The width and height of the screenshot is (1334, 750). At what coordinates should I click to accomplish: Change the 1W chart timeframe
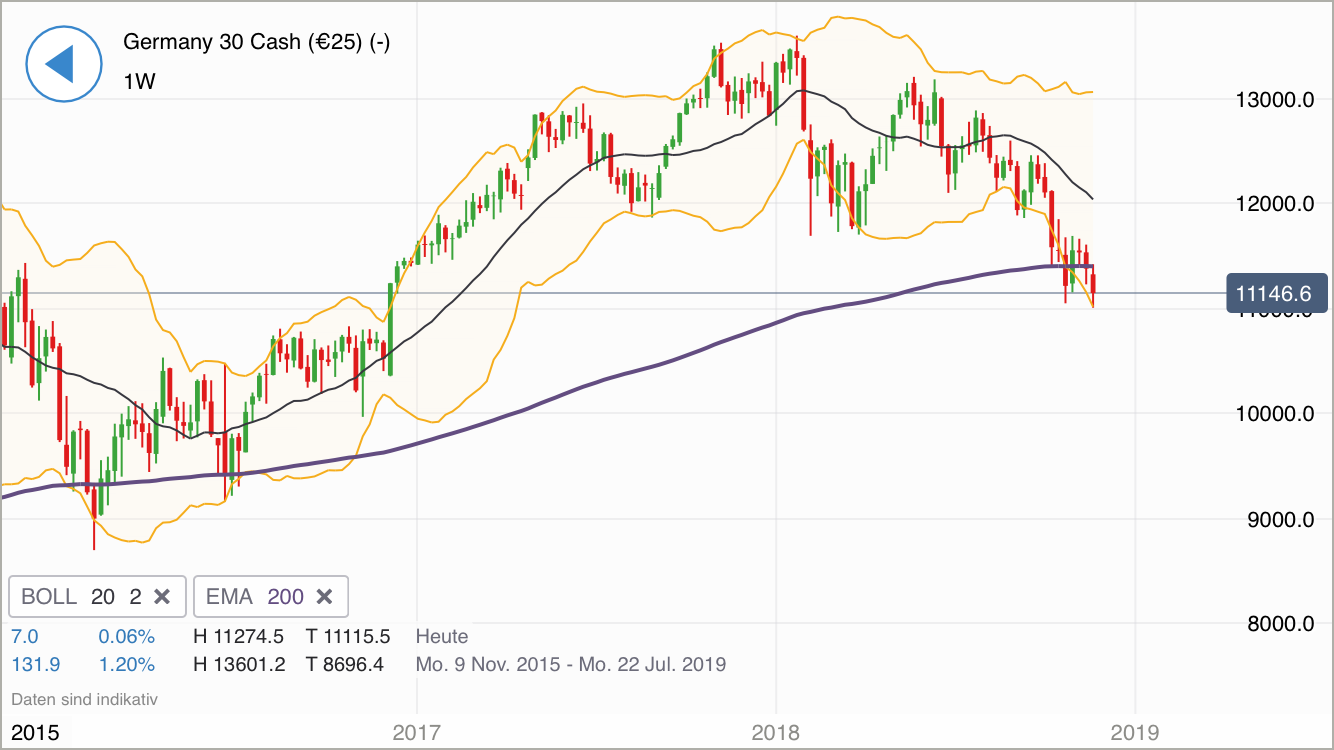pos(139,82)
